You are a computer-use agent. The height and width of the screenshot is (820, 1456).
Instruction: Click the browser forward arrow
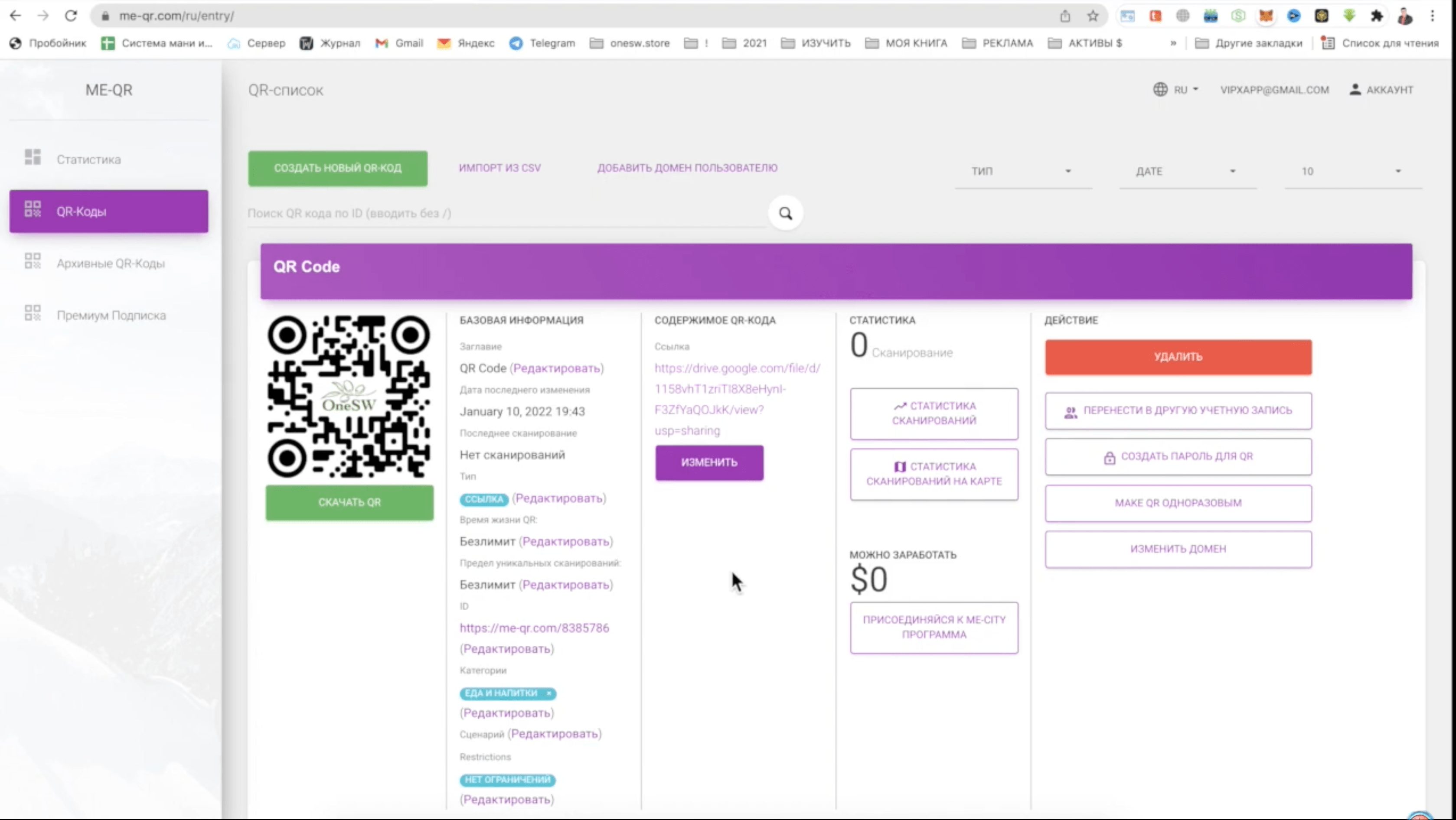point(43,16)
